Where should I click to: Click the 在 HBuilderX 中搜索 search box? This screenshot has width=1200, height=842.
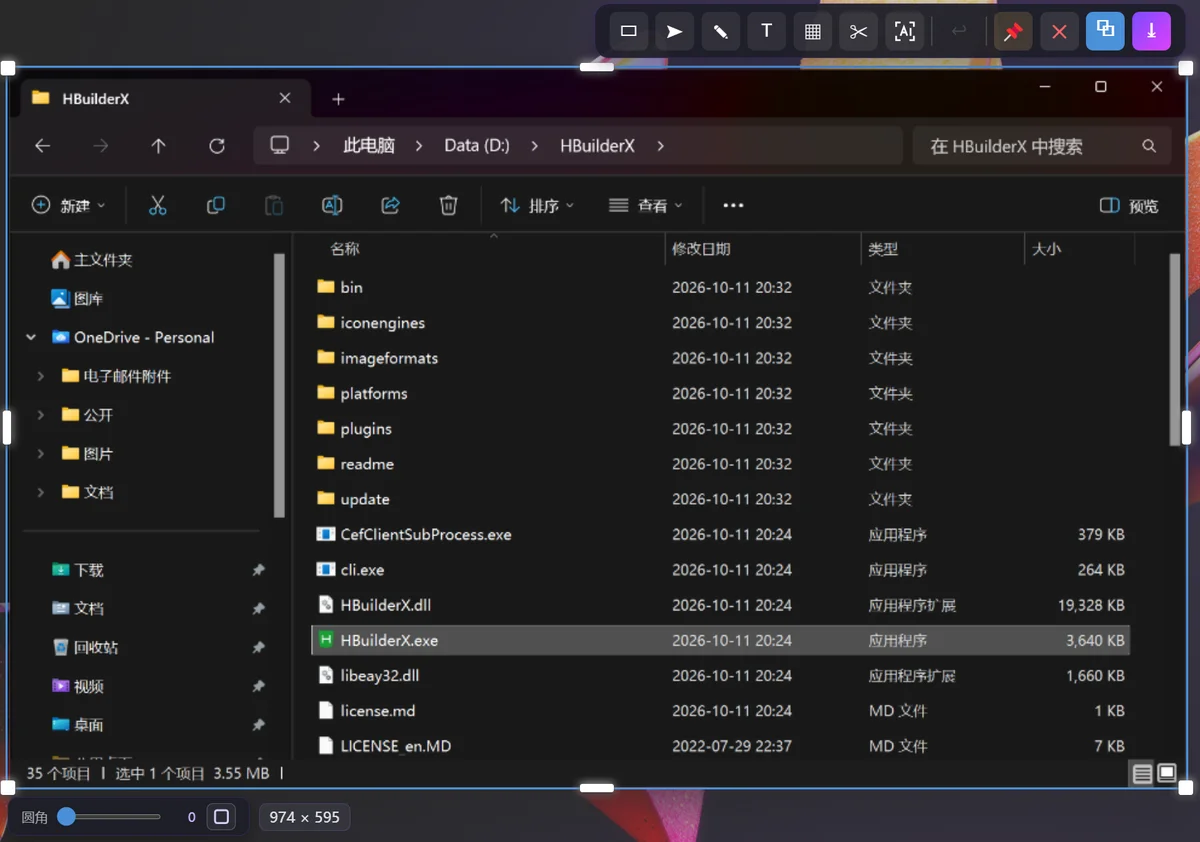click(1043, 146)
